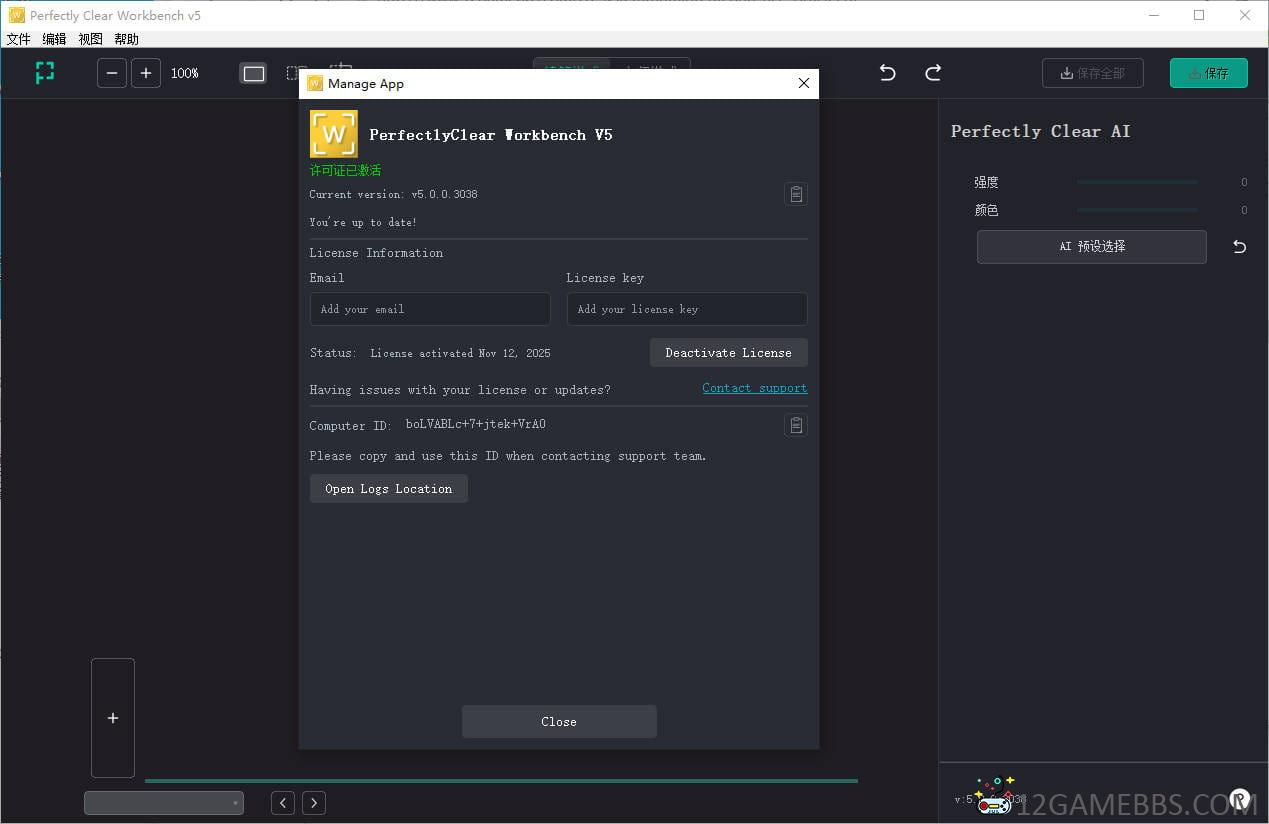1269x824 pixels.
Task: Copy the current version number to clipboard
Action: [795, 194]
